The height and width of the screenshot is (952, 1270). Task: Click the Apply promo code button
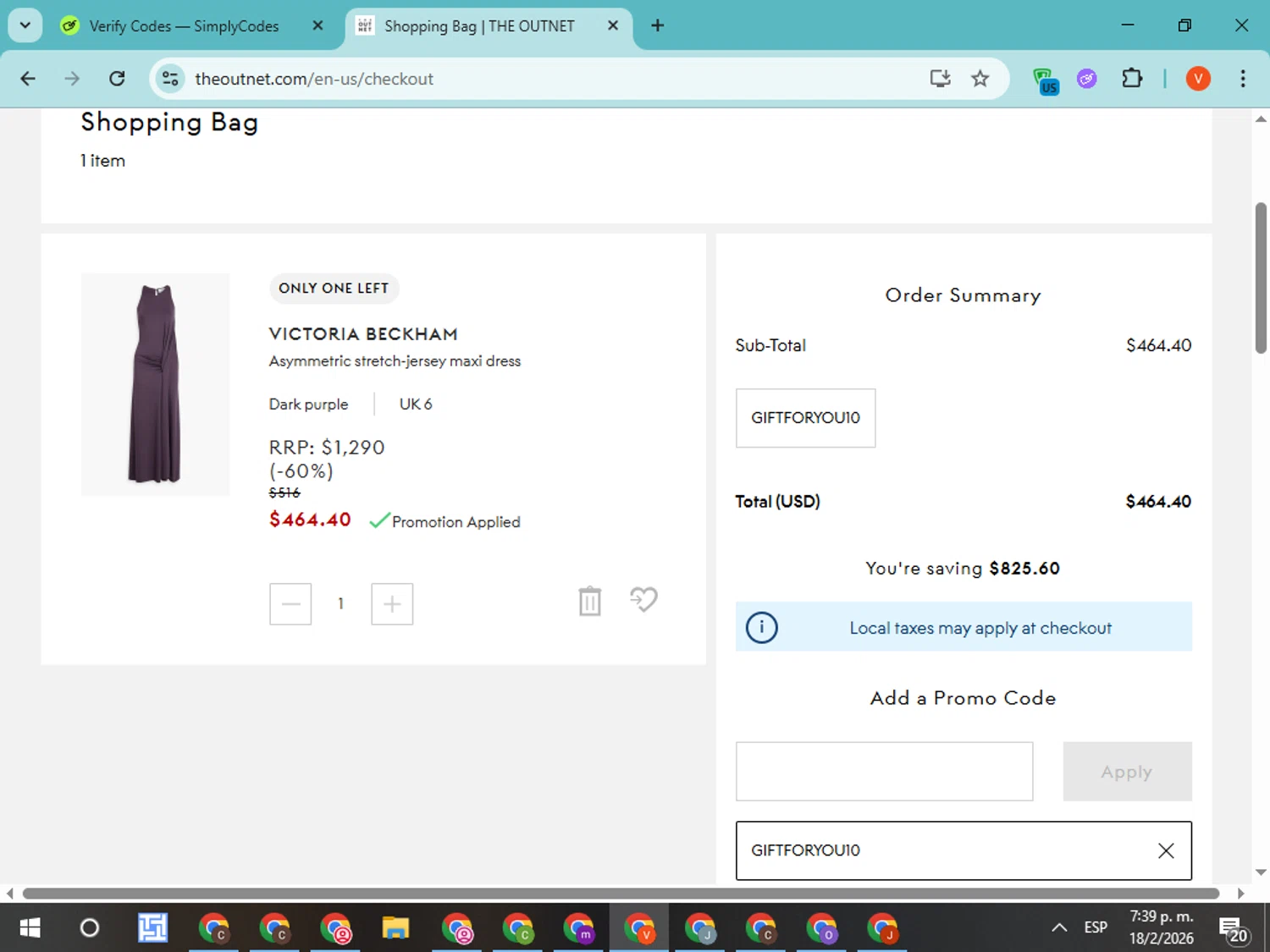tap(1127, 771)
